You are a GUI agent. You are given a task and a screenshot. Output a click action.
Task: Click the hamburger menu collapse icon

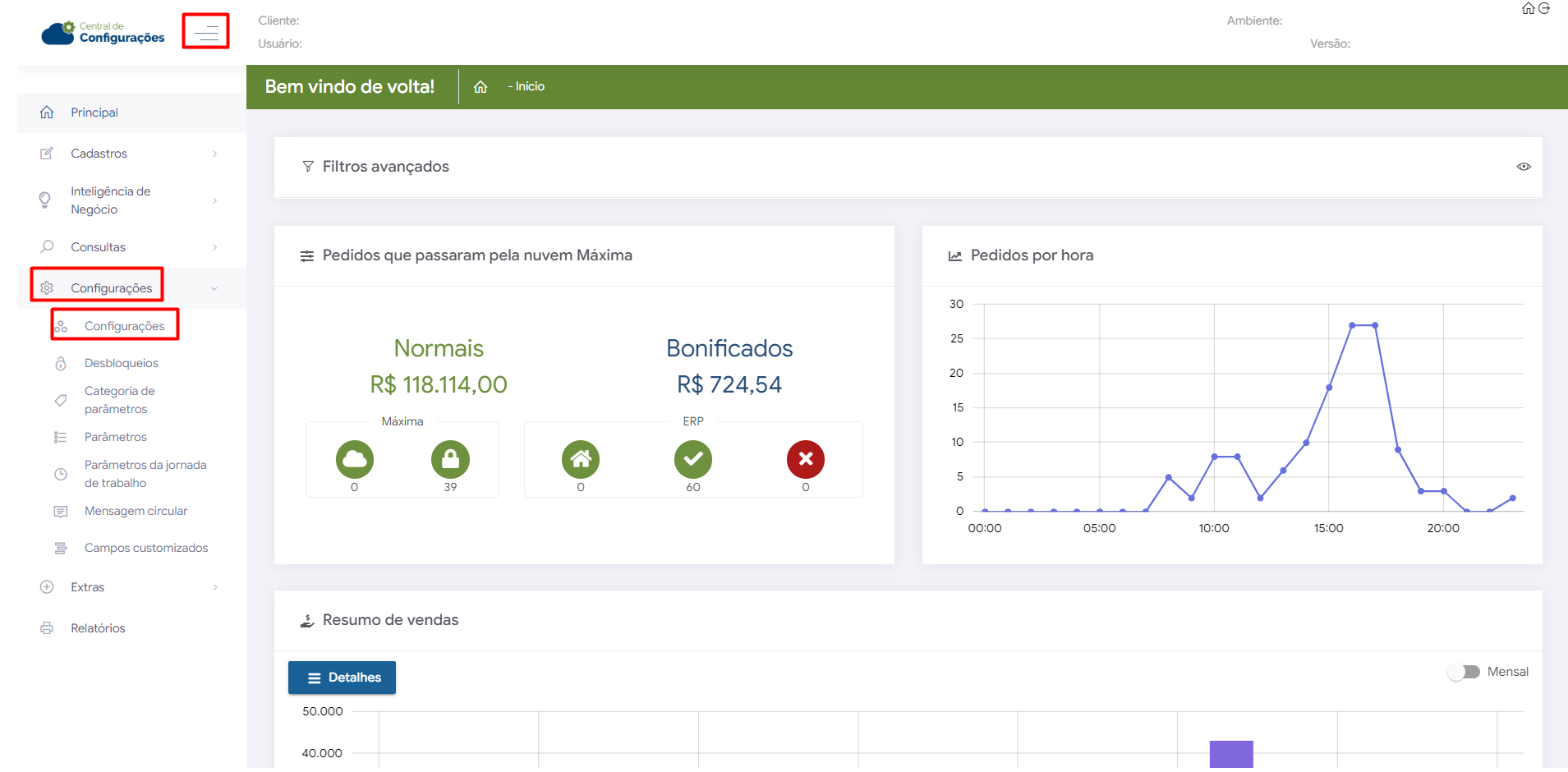tap(205, 32)
